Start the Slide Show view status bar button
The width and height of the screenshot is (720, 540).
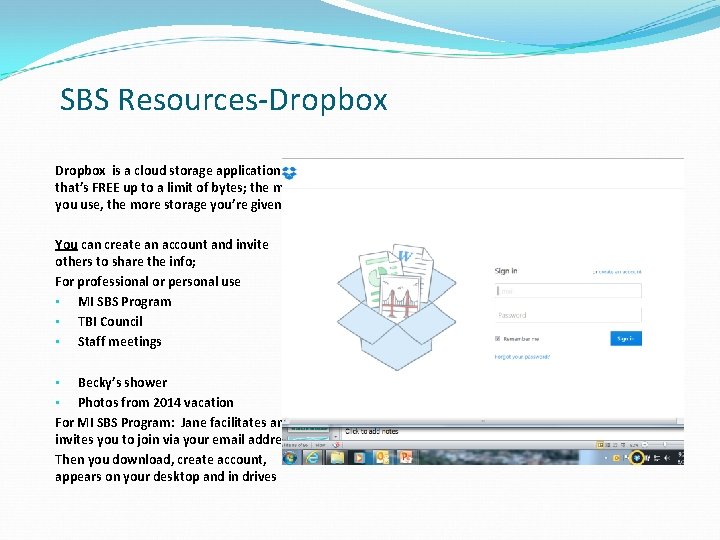pyautogui.click(x=623, y=445)
